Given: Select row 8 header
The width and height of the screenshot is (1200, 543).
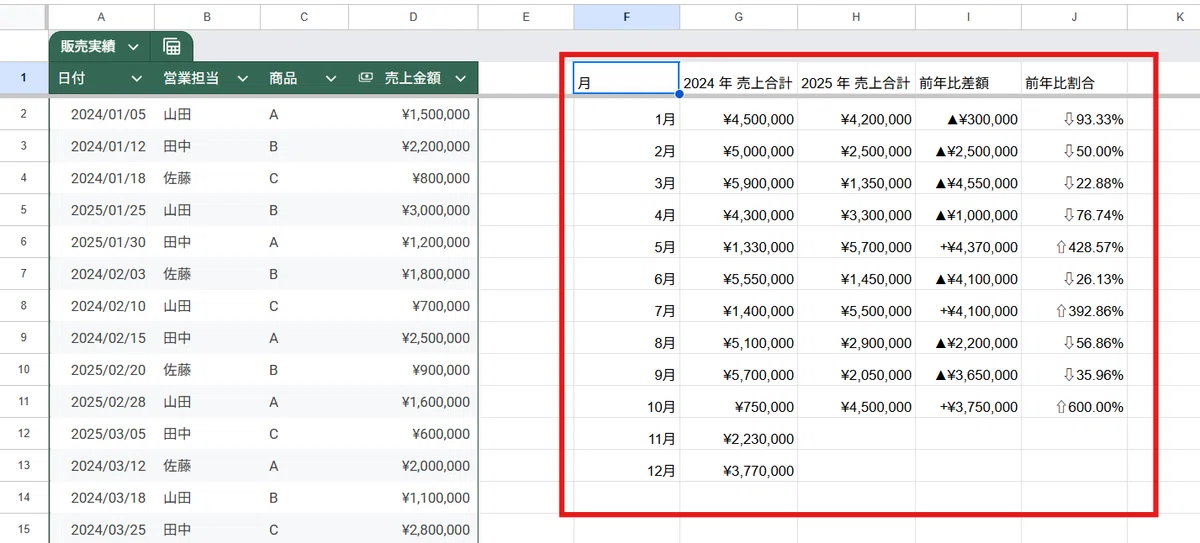Looking at the screenshot, I should (24, 306).
